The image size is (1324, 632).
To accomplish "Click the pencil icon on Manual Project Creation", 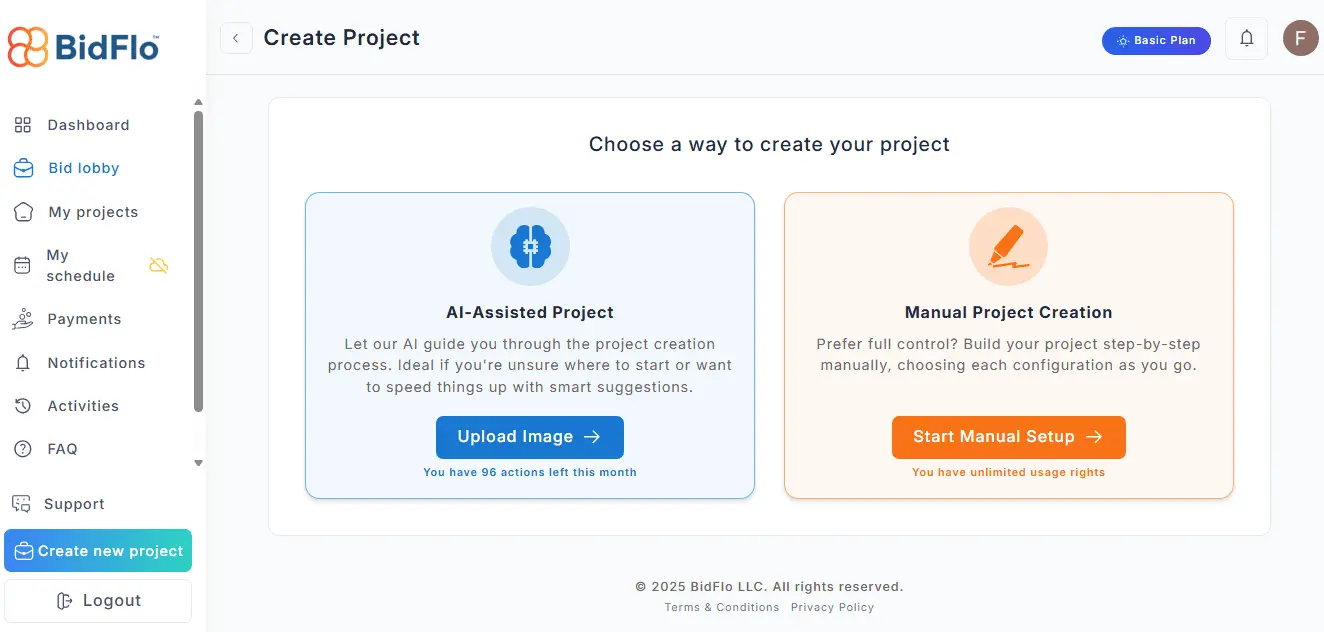I will coord(1008,246).
